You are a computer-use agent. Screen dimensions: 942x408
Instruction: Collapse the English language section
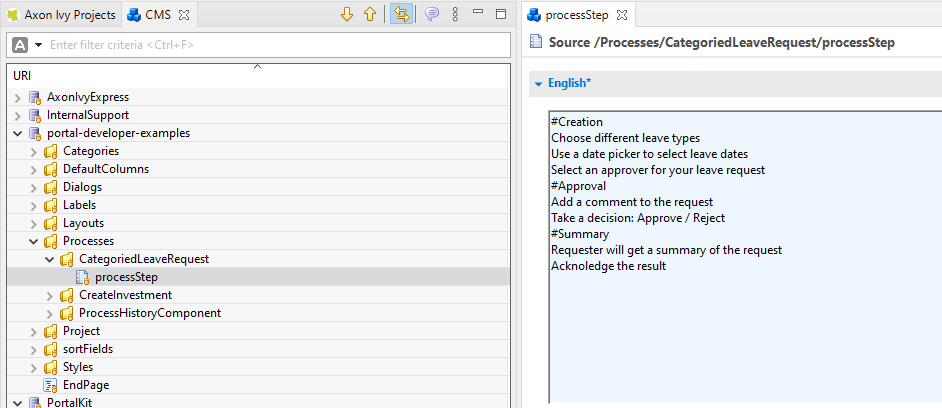(x=538, y=84)
